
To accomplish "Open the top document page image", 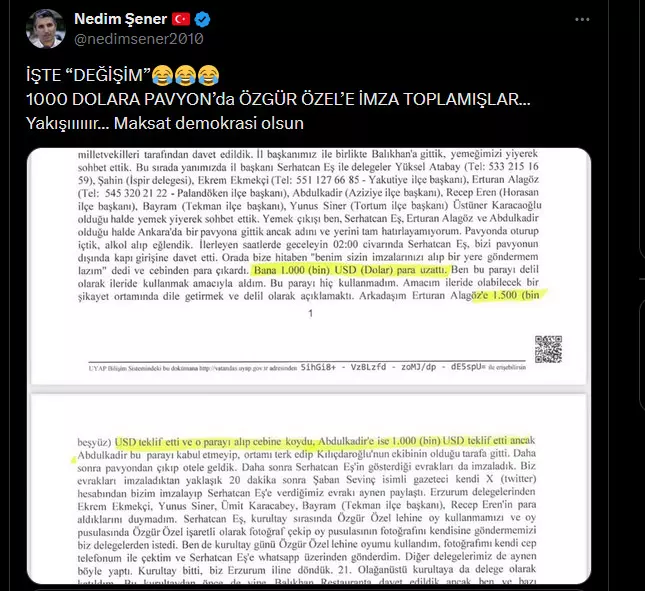I will tap(309, 266).
